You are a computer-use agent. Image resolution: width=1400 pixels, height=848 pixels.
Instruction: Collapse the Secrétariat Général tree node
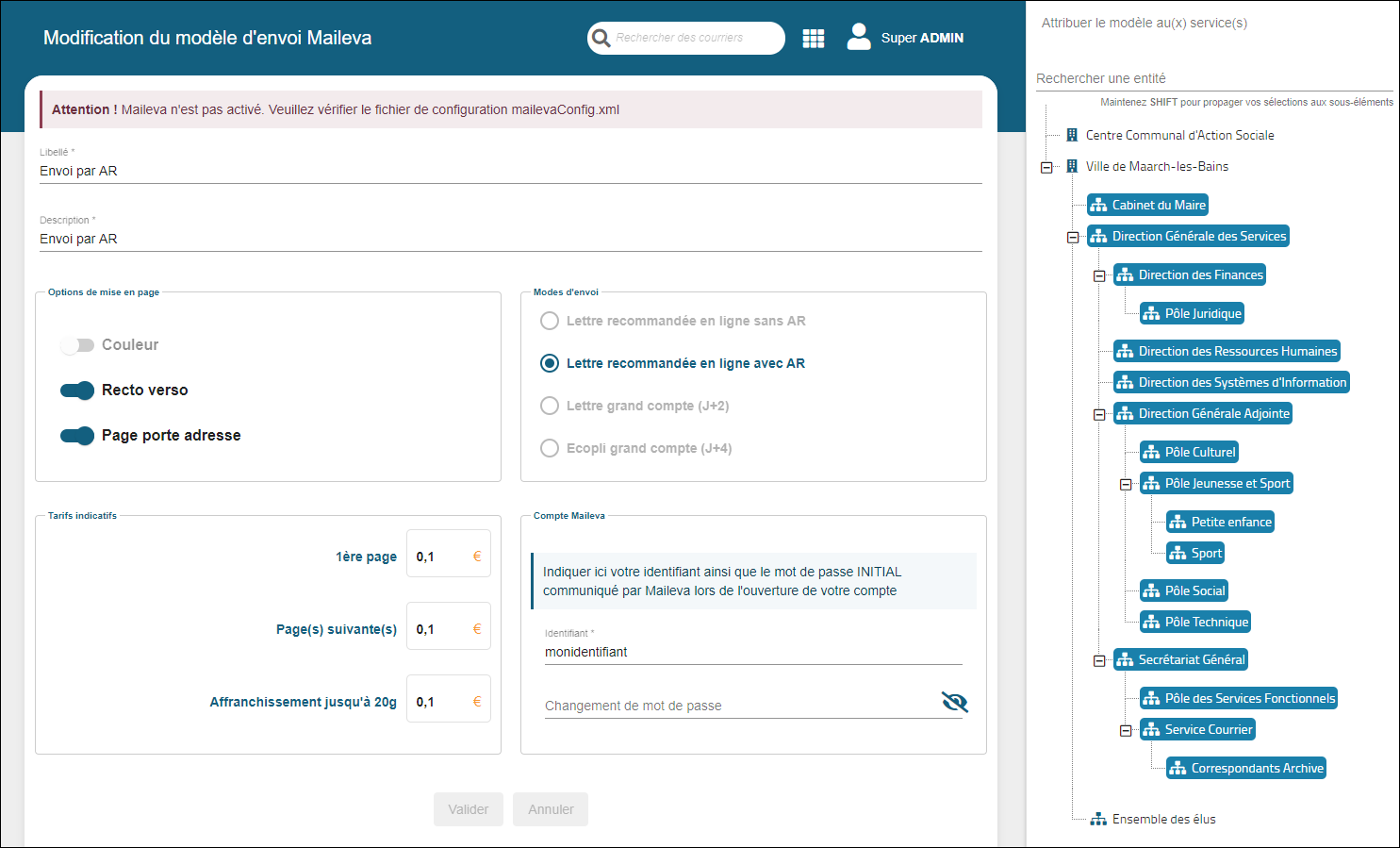tap(1099, 661)
